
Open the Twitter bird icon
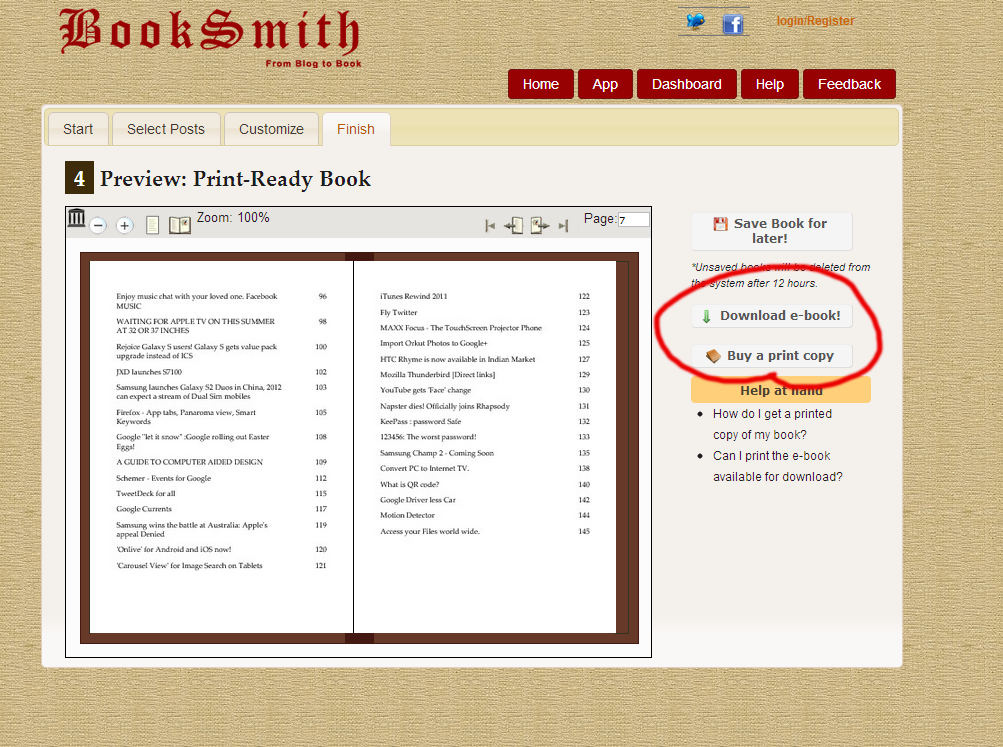click(x=695, y=22)
